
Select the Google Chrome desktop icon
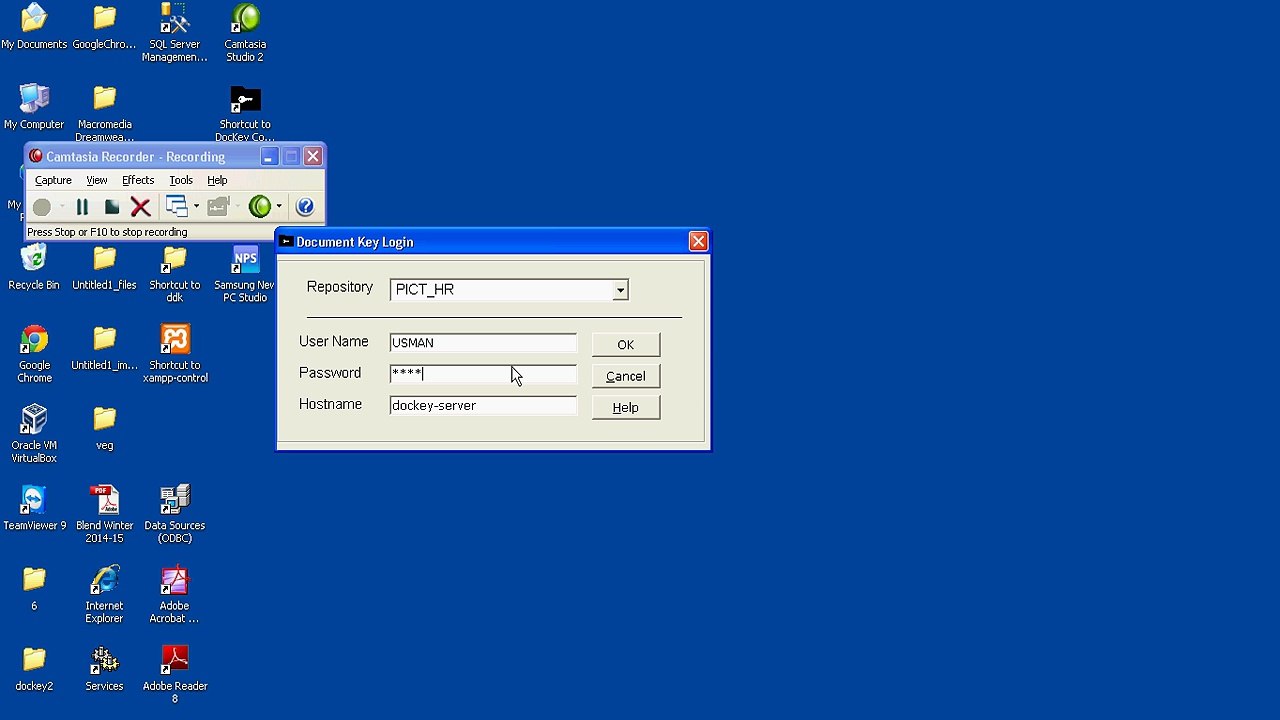pyautogui.click(x=34, y=355)
